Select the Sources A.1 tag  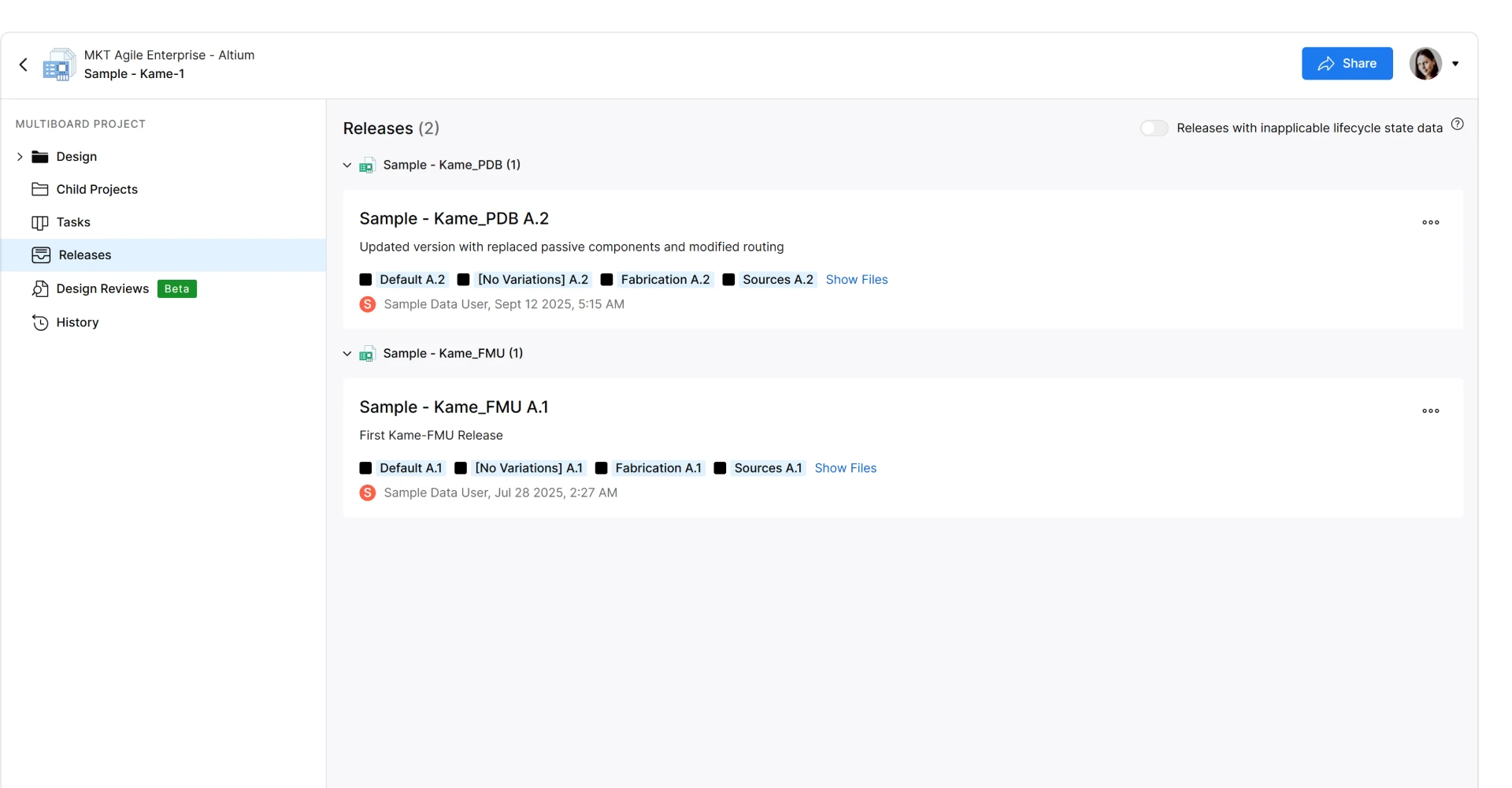(x=769, y=468)
